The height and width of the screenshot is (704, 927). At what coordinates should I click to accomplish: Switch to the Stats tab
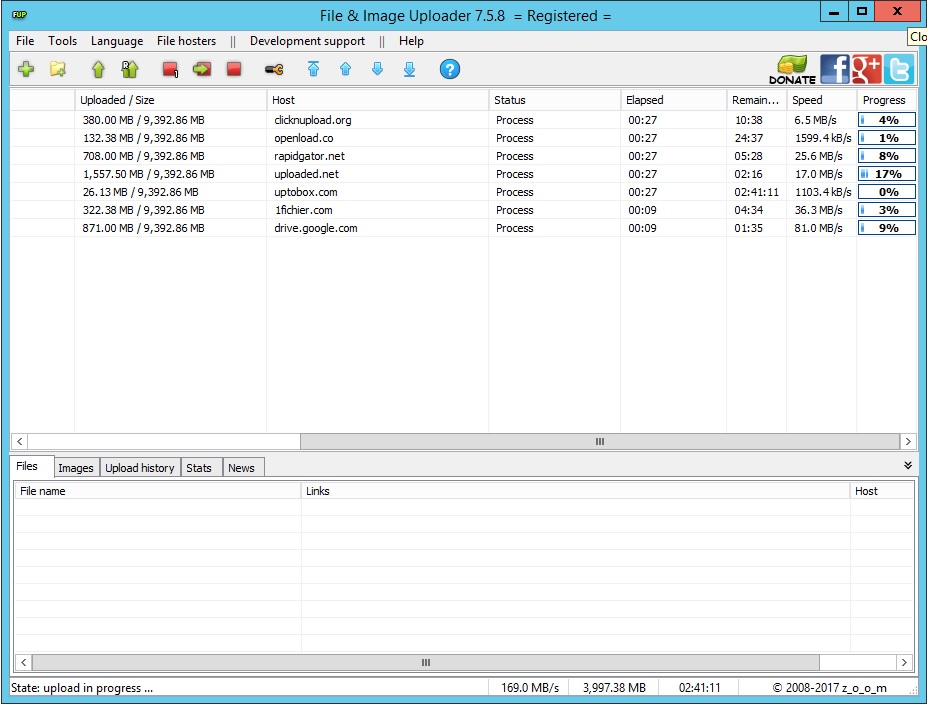coord(199,468)
